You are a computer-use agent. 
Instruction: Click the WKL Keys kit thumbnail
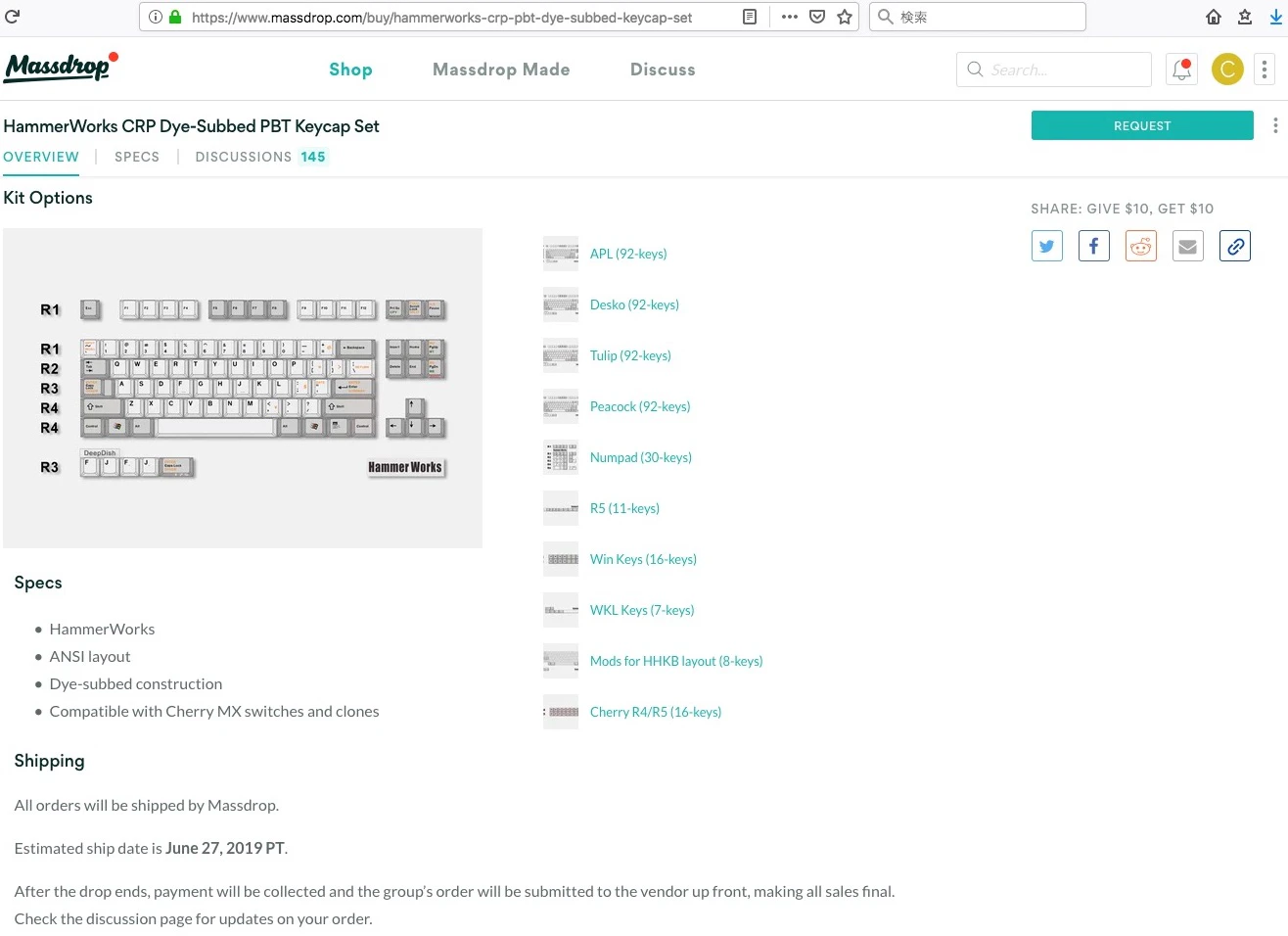pyautogui.click(x=561, y=610)
